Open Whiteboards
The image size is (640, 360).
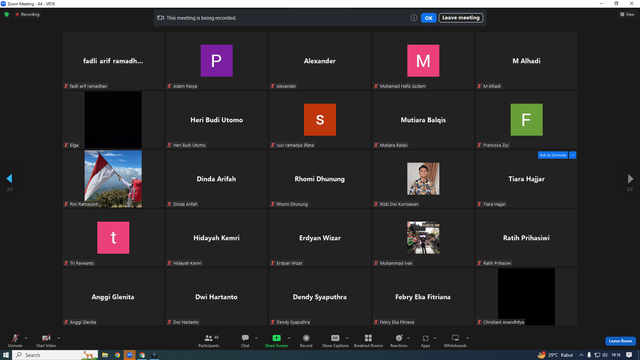click(x=455, y=340)
